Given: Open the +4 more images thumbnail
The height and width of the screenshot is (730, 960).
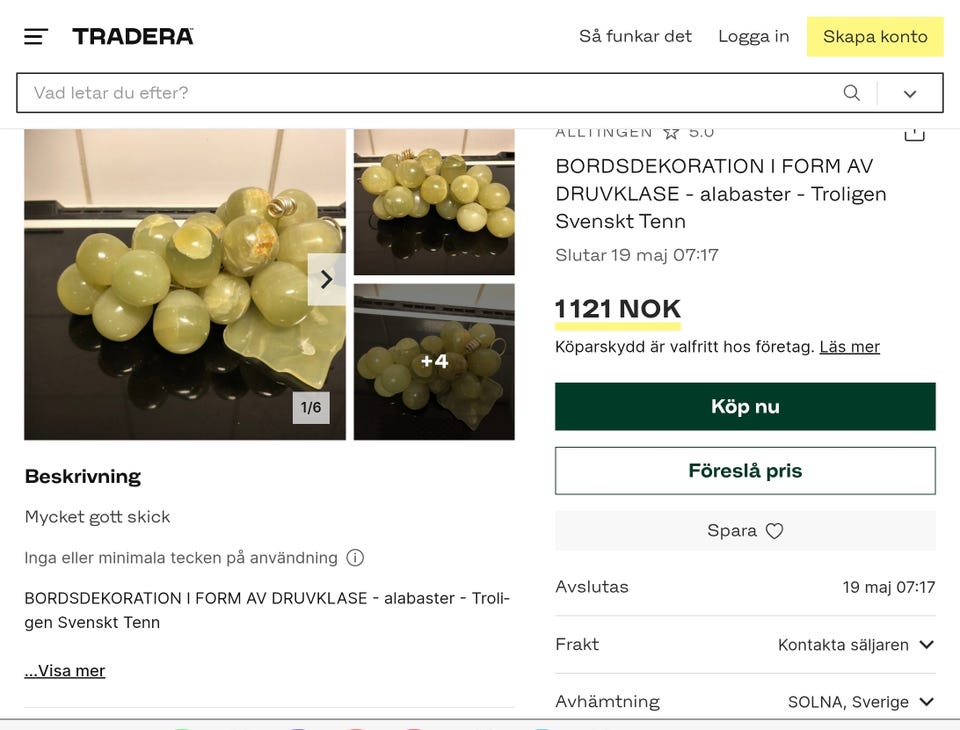Looking at the screenshot, I should 434,362.
